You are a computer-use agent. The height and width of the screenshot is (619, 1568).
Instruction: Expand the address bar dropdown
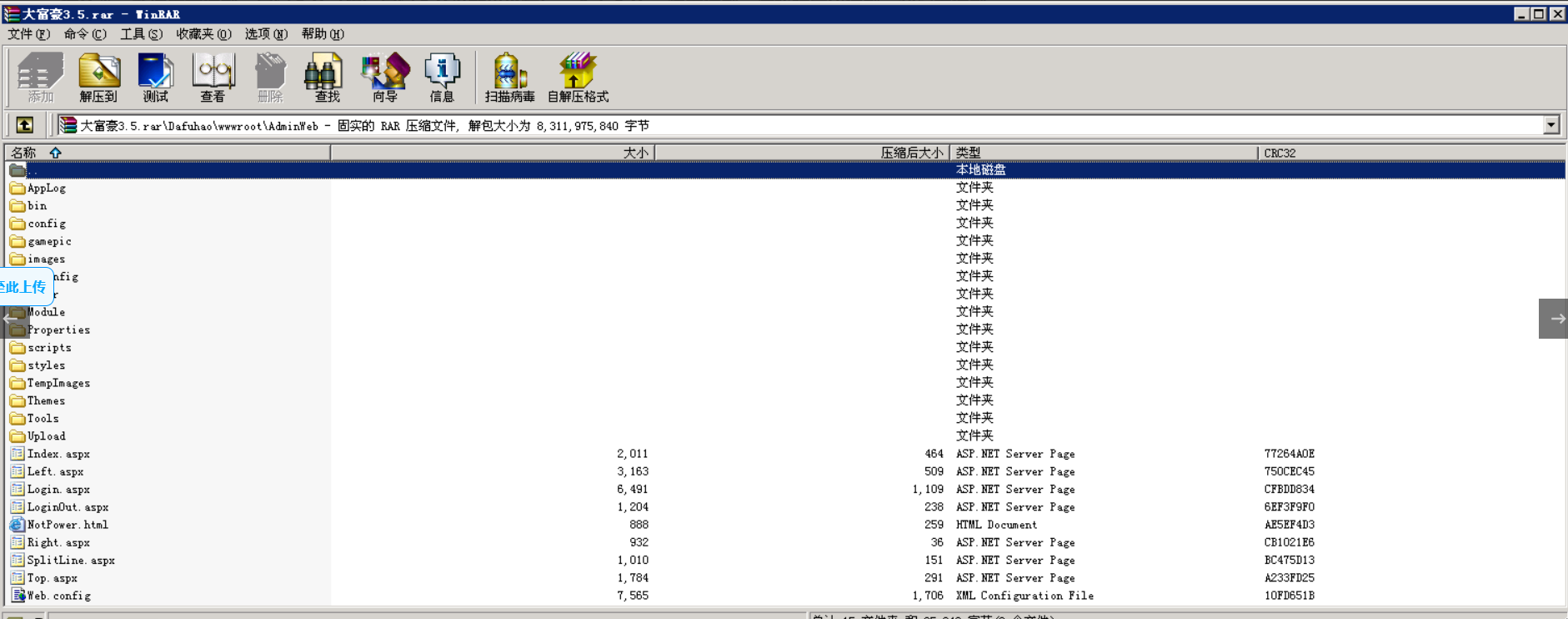coord(1551,125)
